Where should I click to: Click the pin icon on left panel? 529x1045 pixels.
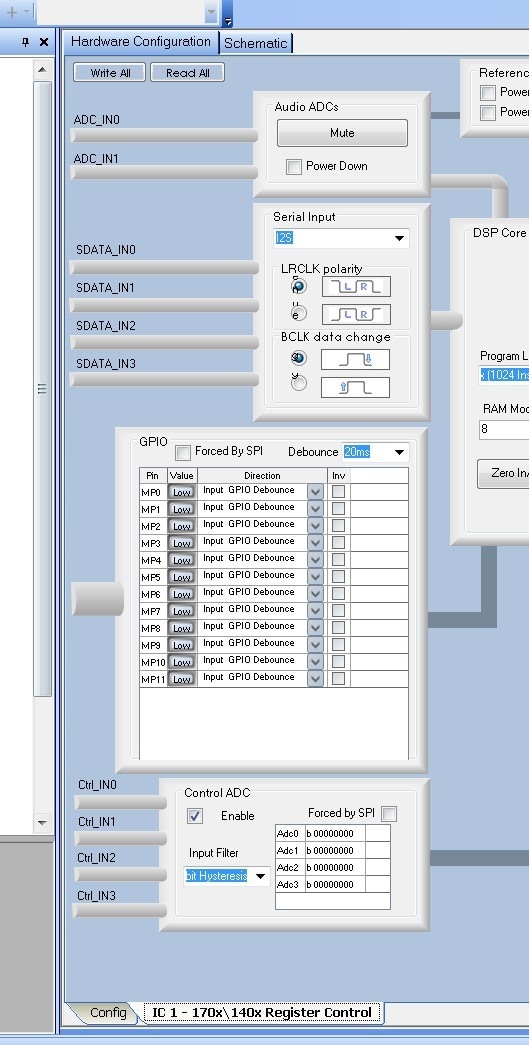pos(25,42)
